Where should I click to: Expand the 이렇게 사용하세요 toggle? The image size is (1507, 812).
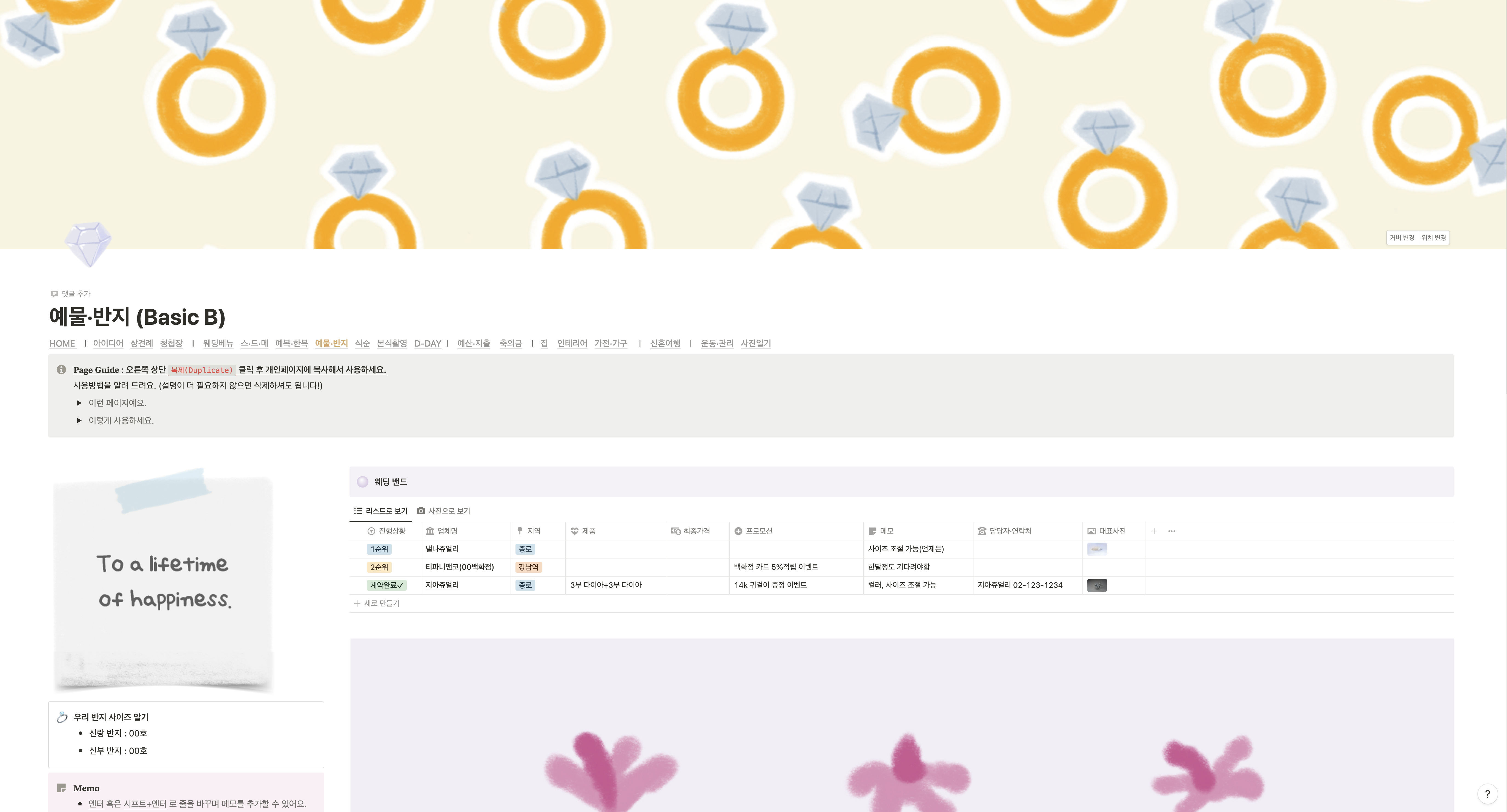point(79,420)
